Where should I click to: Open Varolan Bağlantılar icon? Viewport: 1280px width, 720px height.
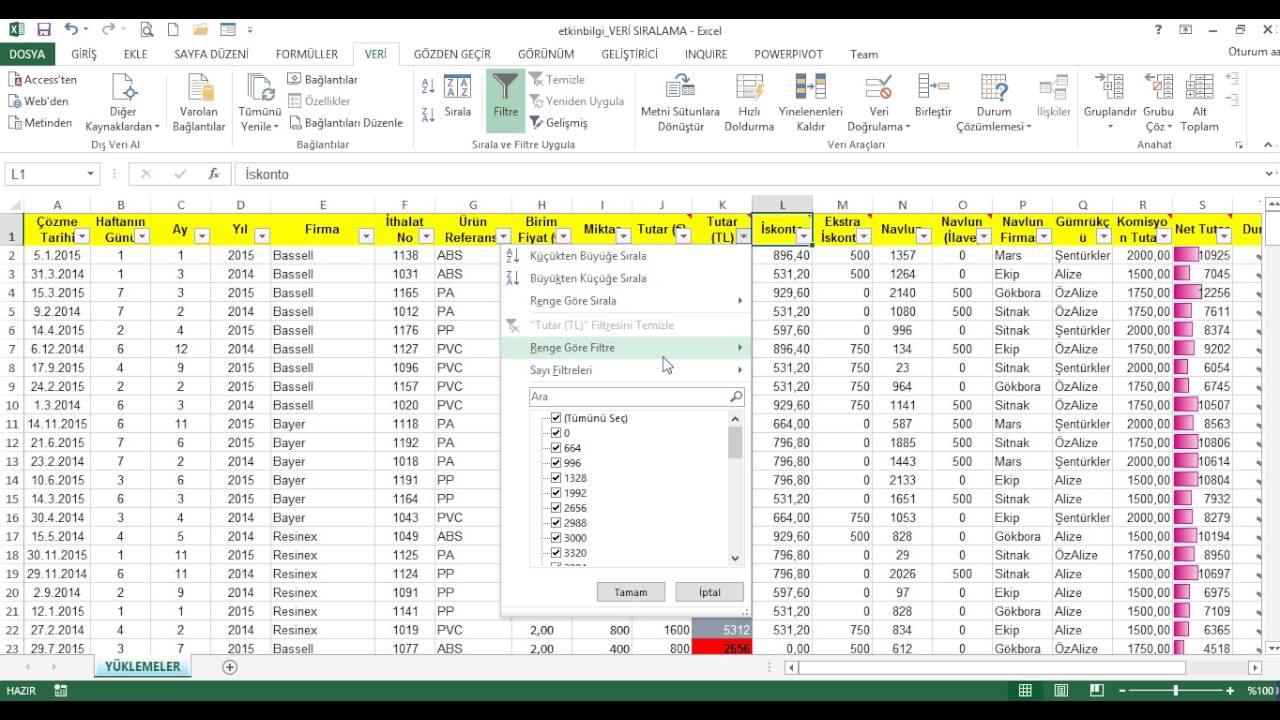pyautogui.click(x=198, y=87)
